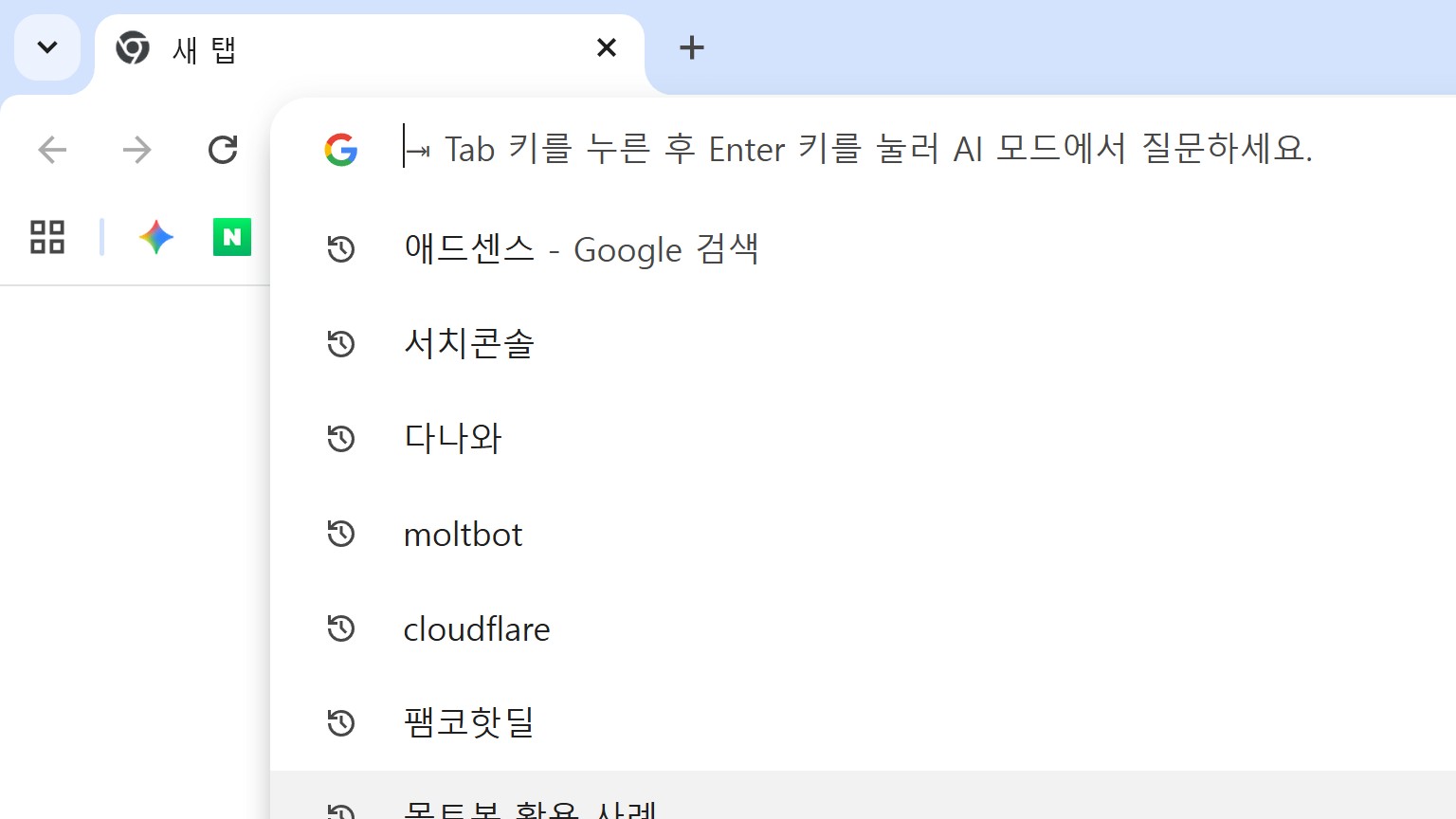
Task: Choose the 서치콘솔 history suggestion
Action: (469, 343)
